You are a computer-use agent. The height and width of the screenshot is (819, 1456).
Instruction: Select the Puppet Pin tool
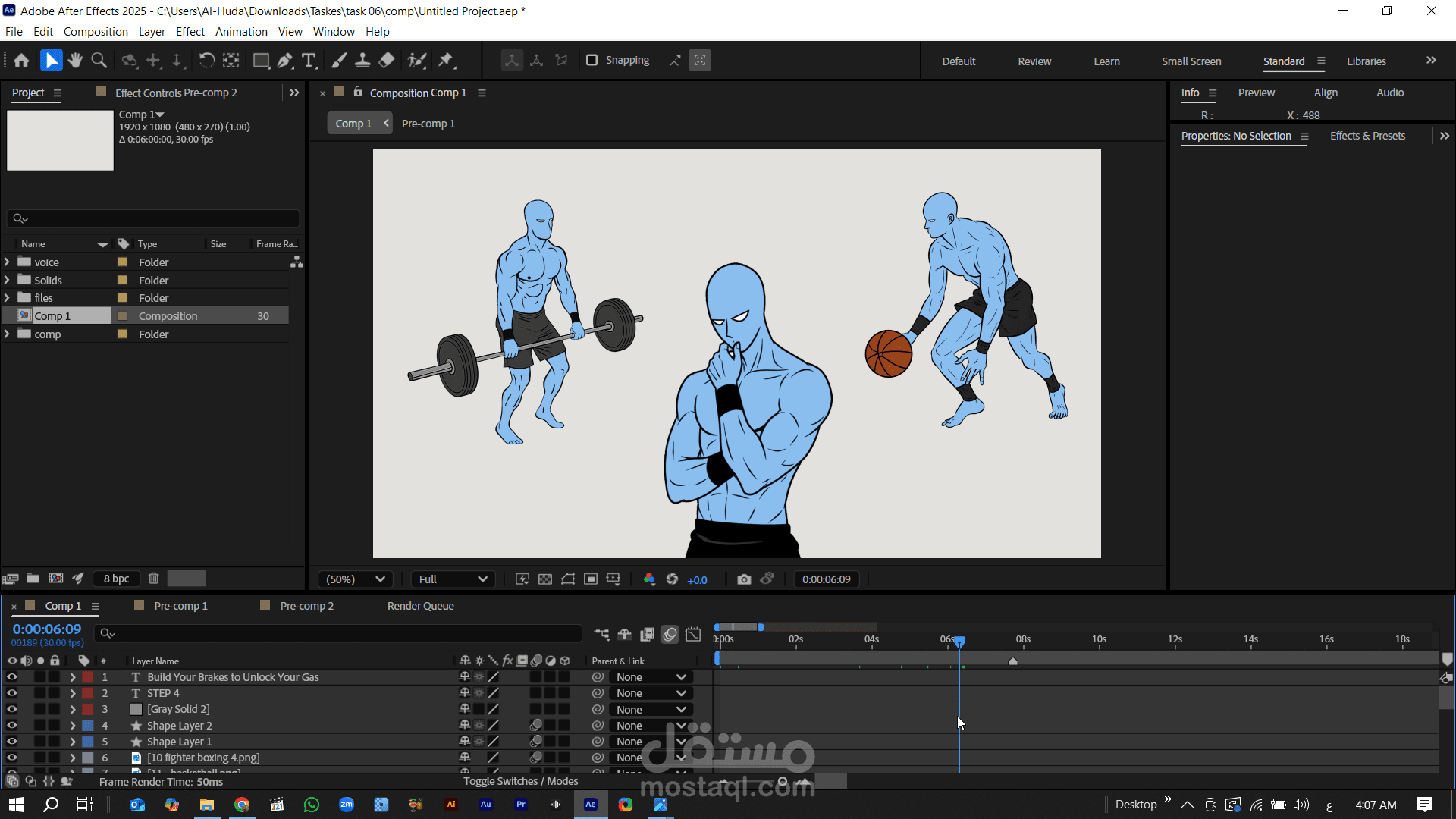pos(446,61)
